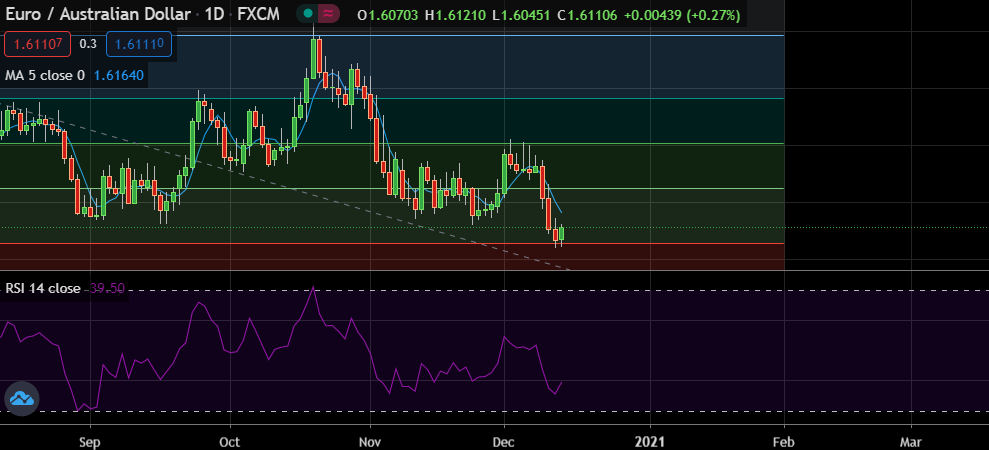This screenshot has height=450, width=989.
Task: Click the change value +0.00439 (+0.27%)
Action: [682, 15]
